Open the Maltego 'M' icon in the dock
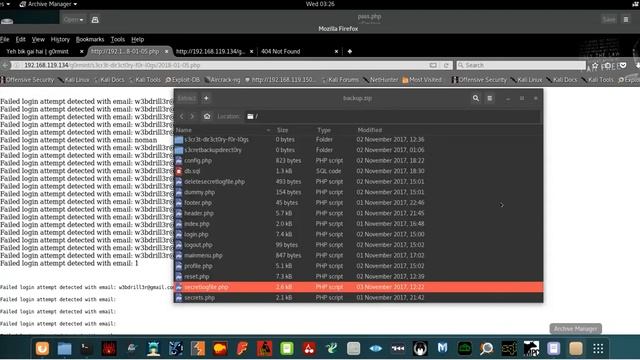Image resolution: width=640 pixels, height=360 pixels. coord(442,349)
